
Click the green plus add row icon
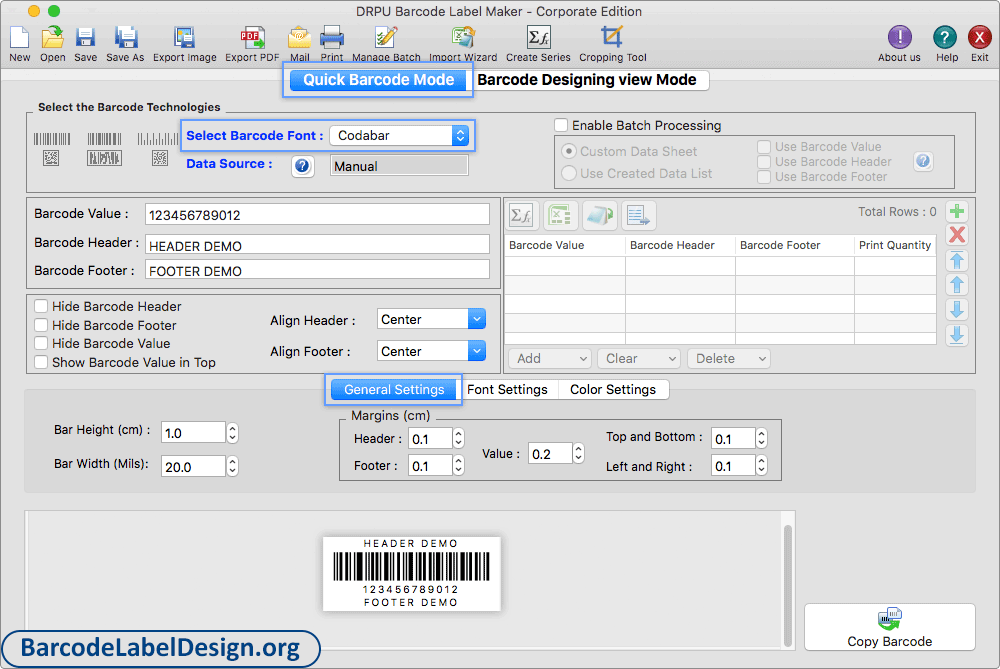pos(957,212)
